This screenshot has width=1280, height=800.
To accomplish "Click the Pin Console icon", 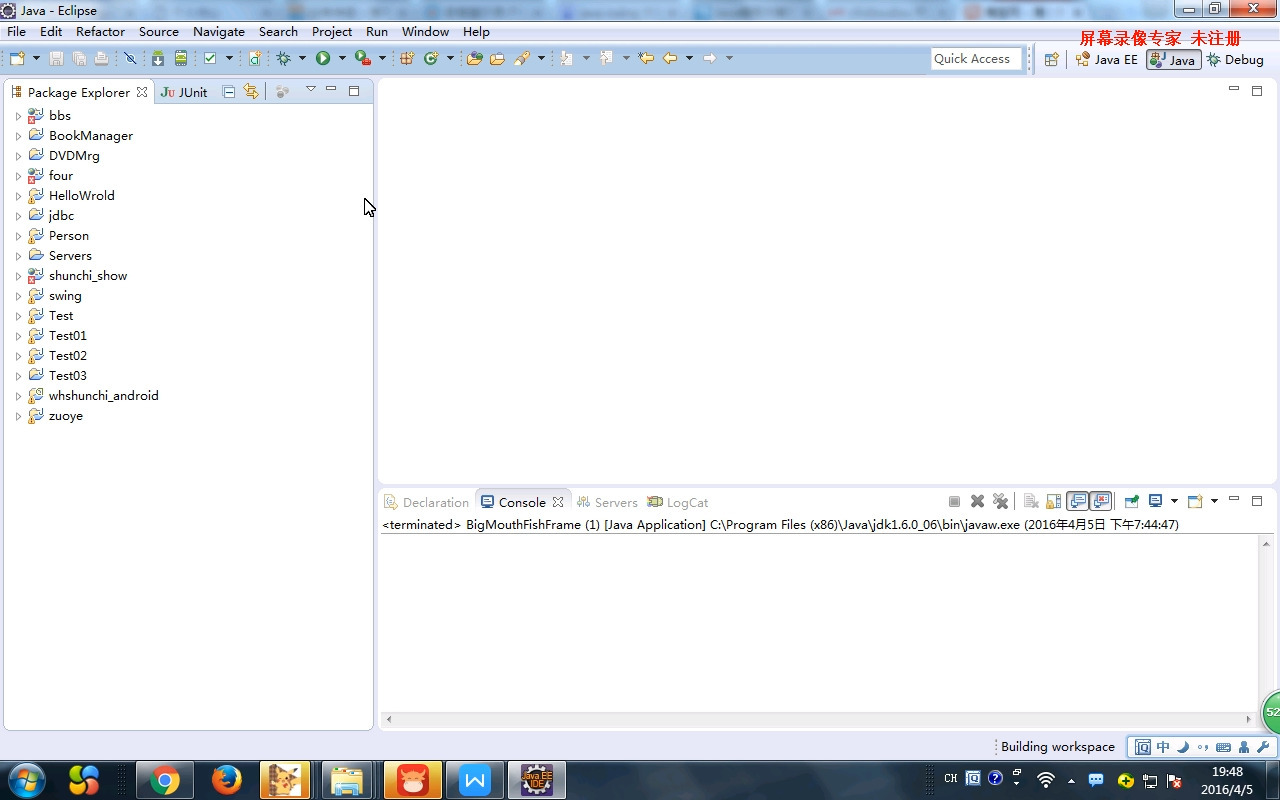I will point(1131,502).
